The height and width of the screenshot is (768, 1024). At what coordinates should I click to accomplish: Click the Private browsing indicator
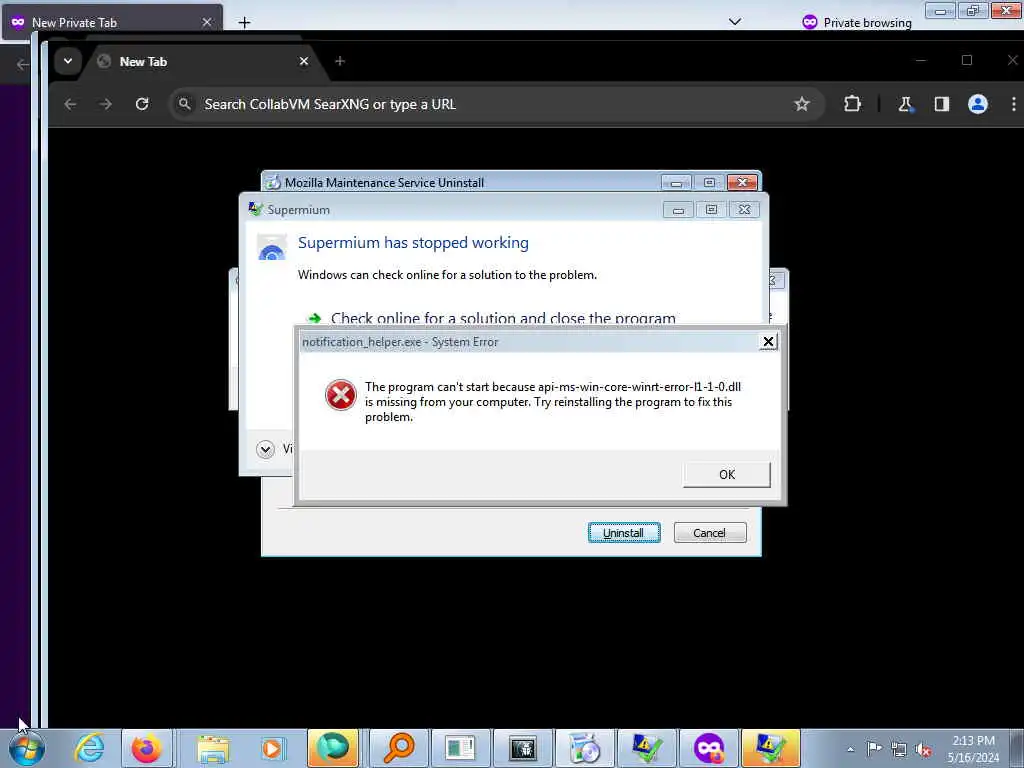(856, 23)
